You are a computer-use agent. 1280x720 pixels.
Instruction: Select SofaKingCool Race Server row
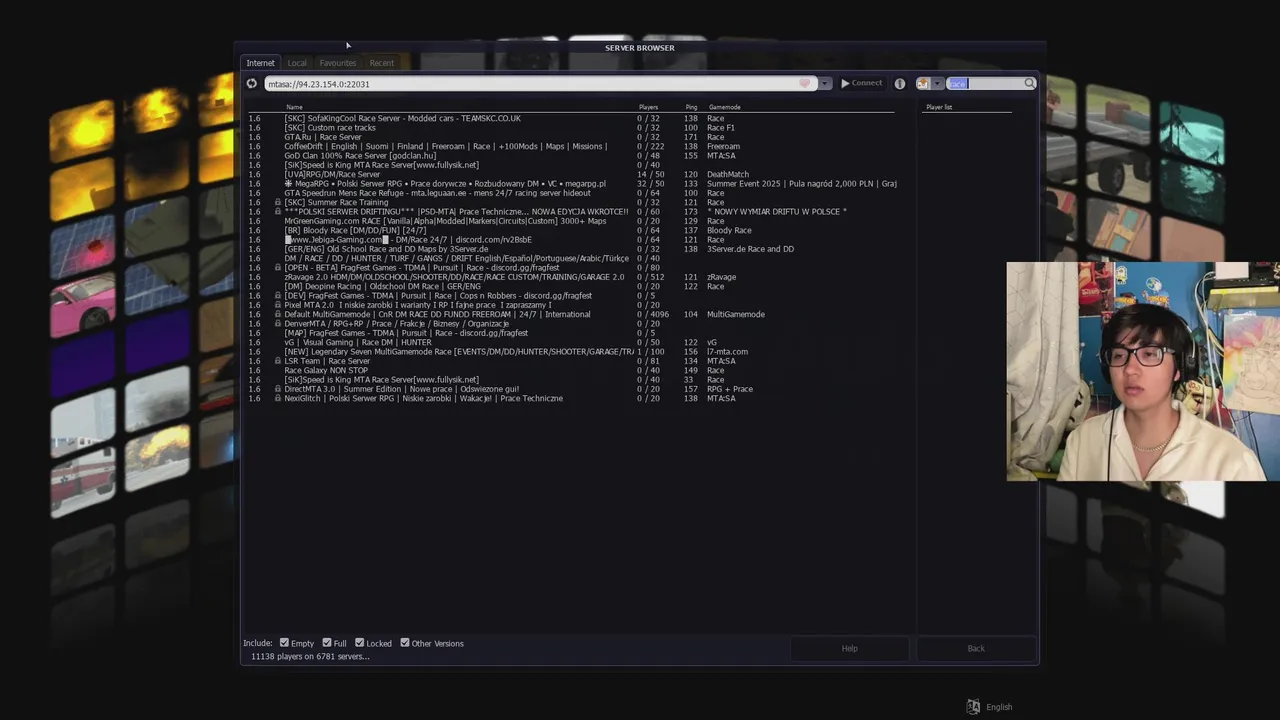570,119
